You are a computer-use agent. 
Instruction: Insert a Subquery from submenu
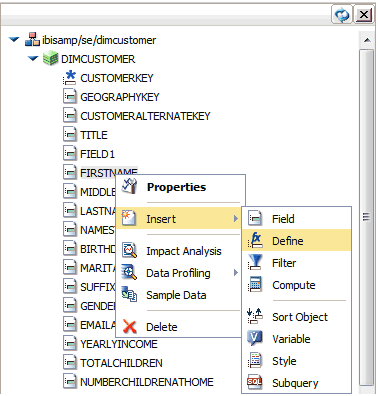(297, 383)
